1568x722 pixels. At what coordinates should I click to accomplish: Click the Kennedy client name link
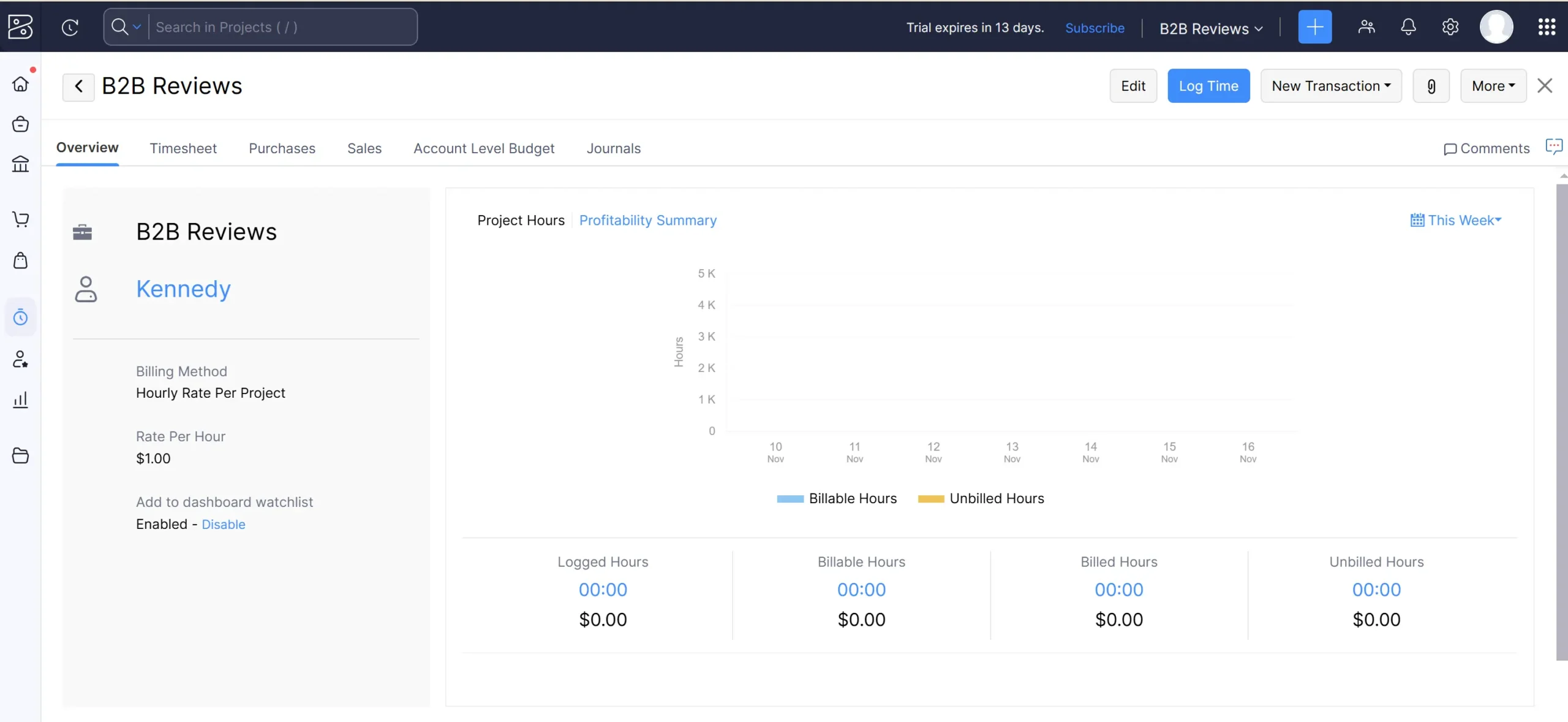[183, 289]
